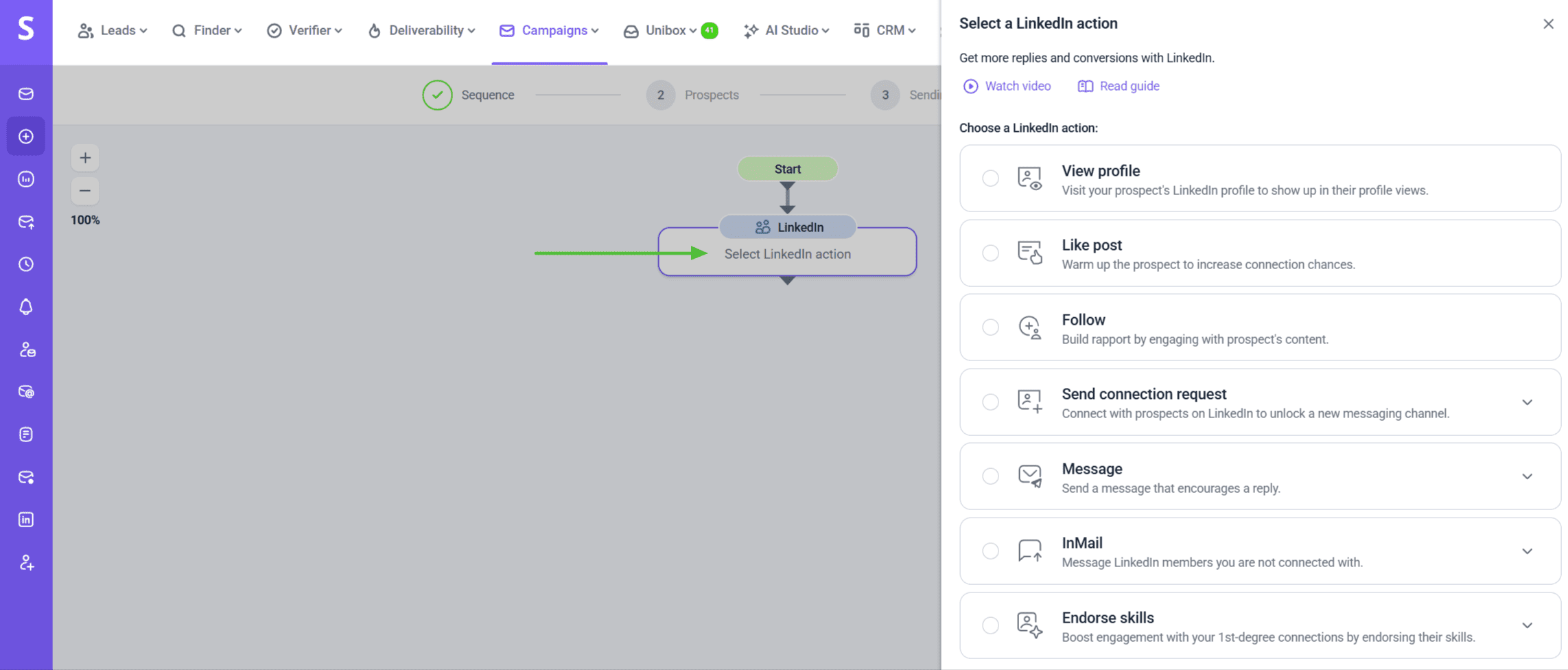
Task: Select the View profile radio button
Action: [x=990, y=178]
